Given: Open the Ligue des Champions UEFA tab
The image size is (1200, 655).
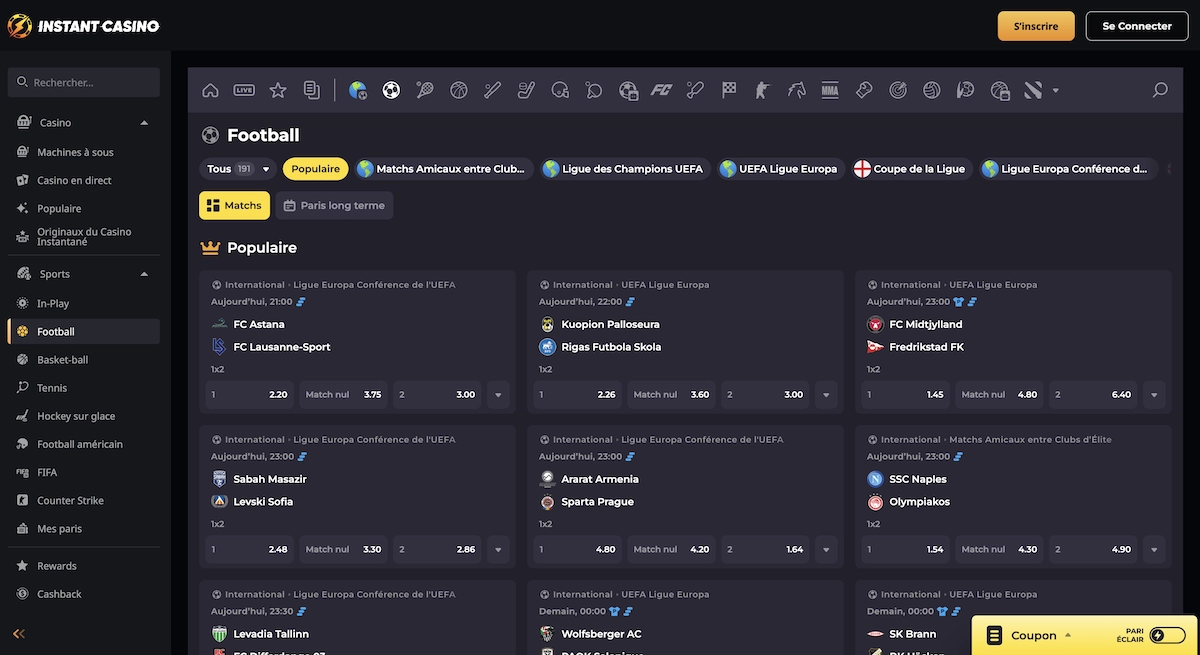Looking at the screenshot, I should pos(623,168).
